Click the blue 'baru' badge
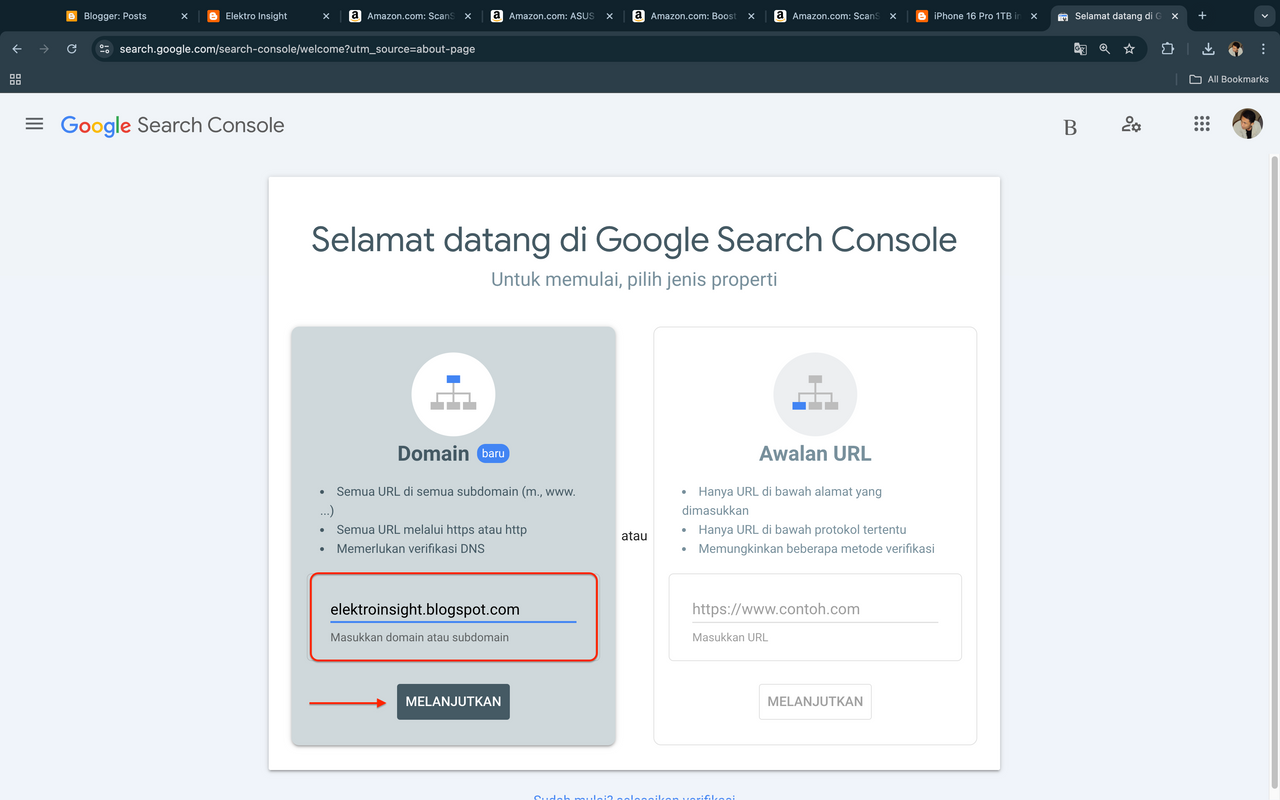The image size is (1280, 800). pyautogui.click(x=493, y=453)
